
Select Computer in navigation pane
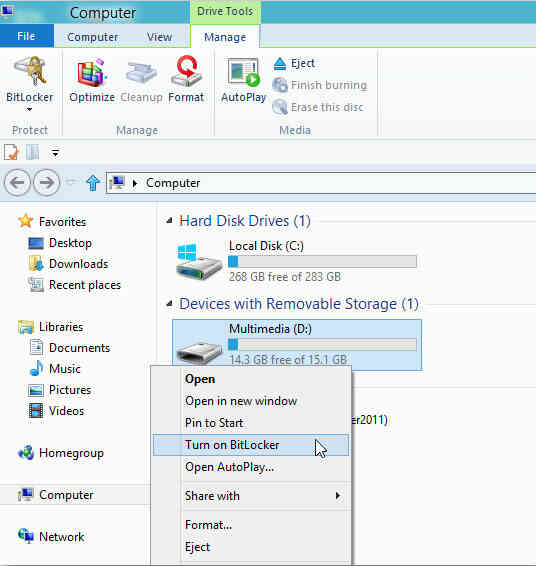coord(75,495)
